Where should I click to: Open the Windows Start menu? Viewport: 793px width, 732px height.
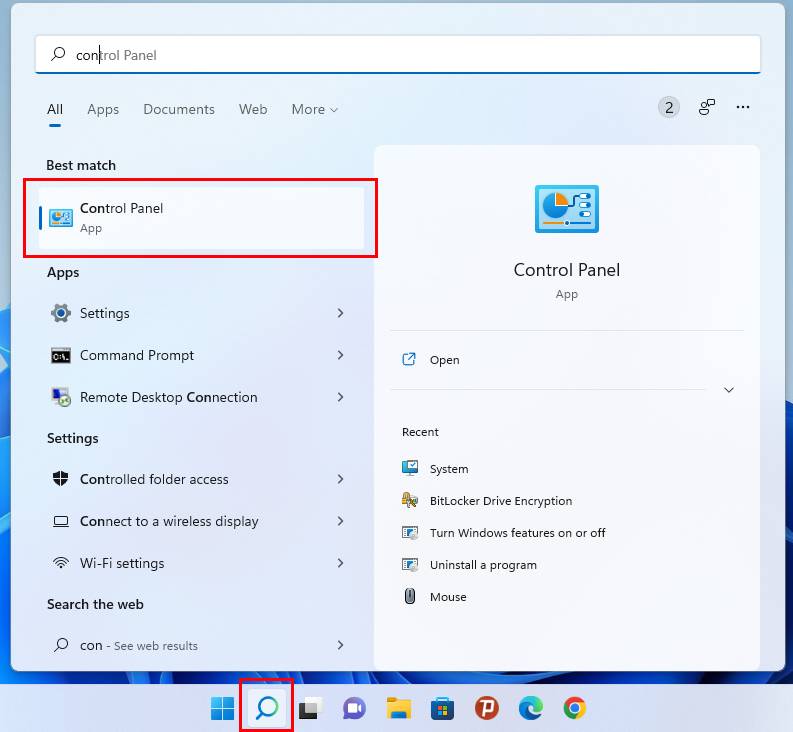222,709
